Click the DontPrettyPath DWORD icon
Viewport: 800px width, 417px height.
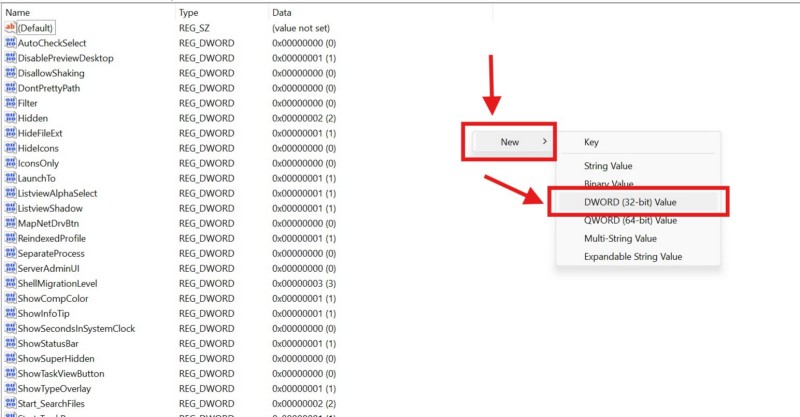(10, 88)
